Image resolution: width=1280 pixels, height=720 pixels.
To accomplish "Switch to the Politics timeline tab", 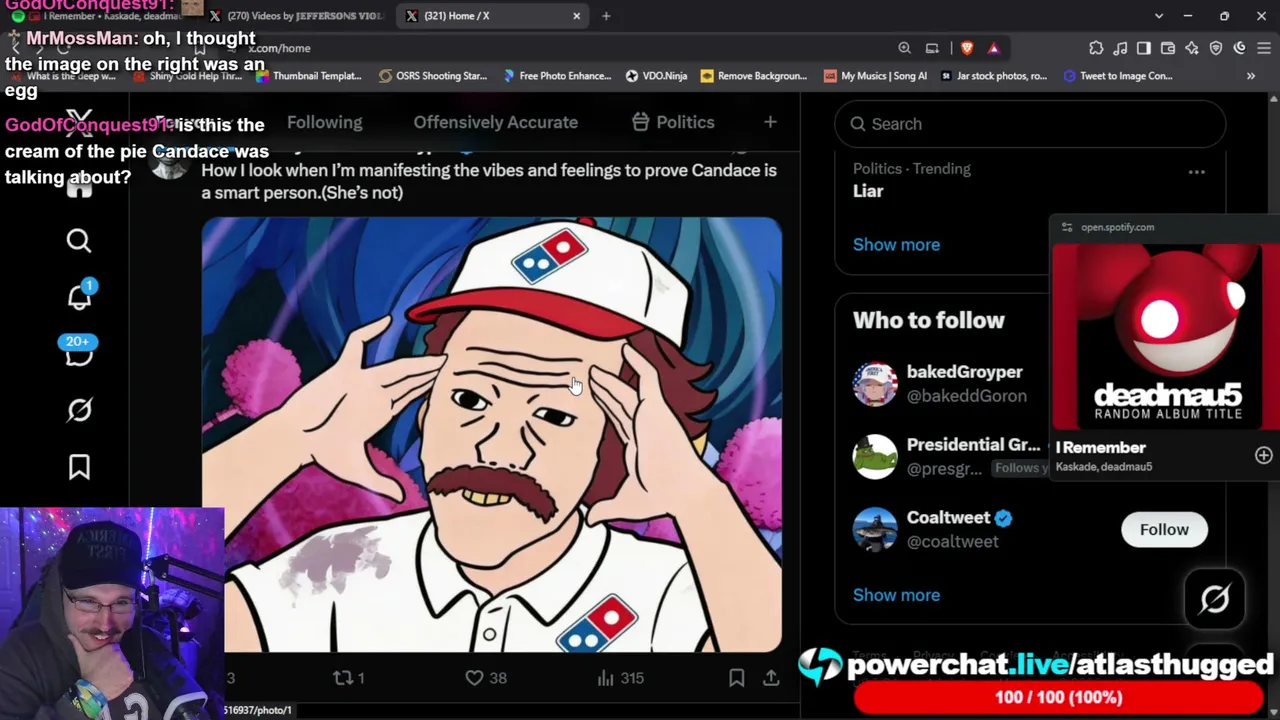I will coord(674,122).
